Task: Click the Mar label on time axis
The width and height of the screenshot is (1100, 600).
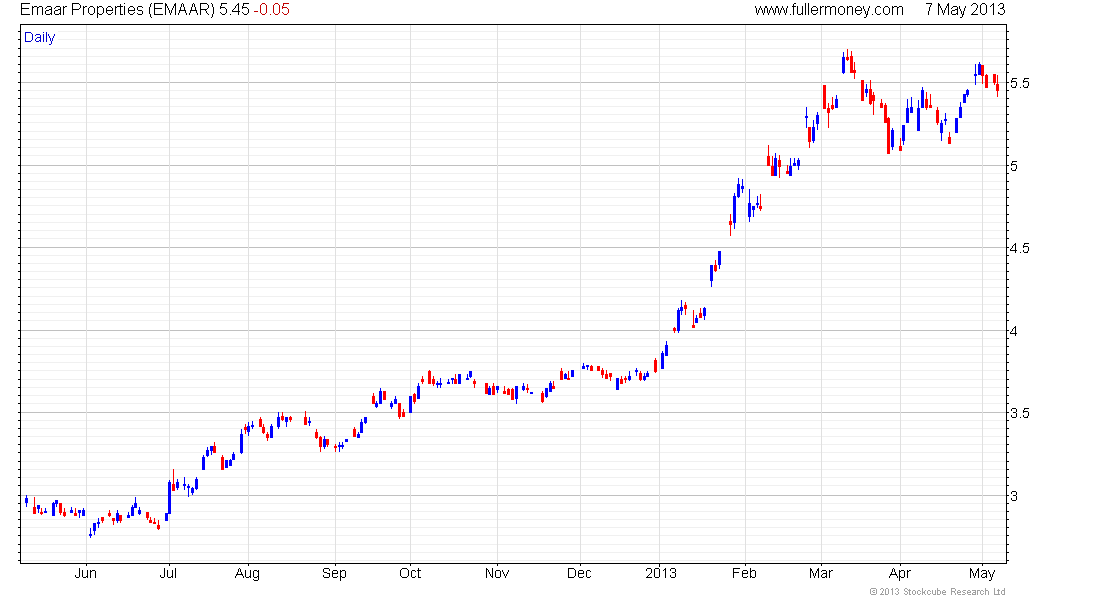Action: tap(821, 573)
